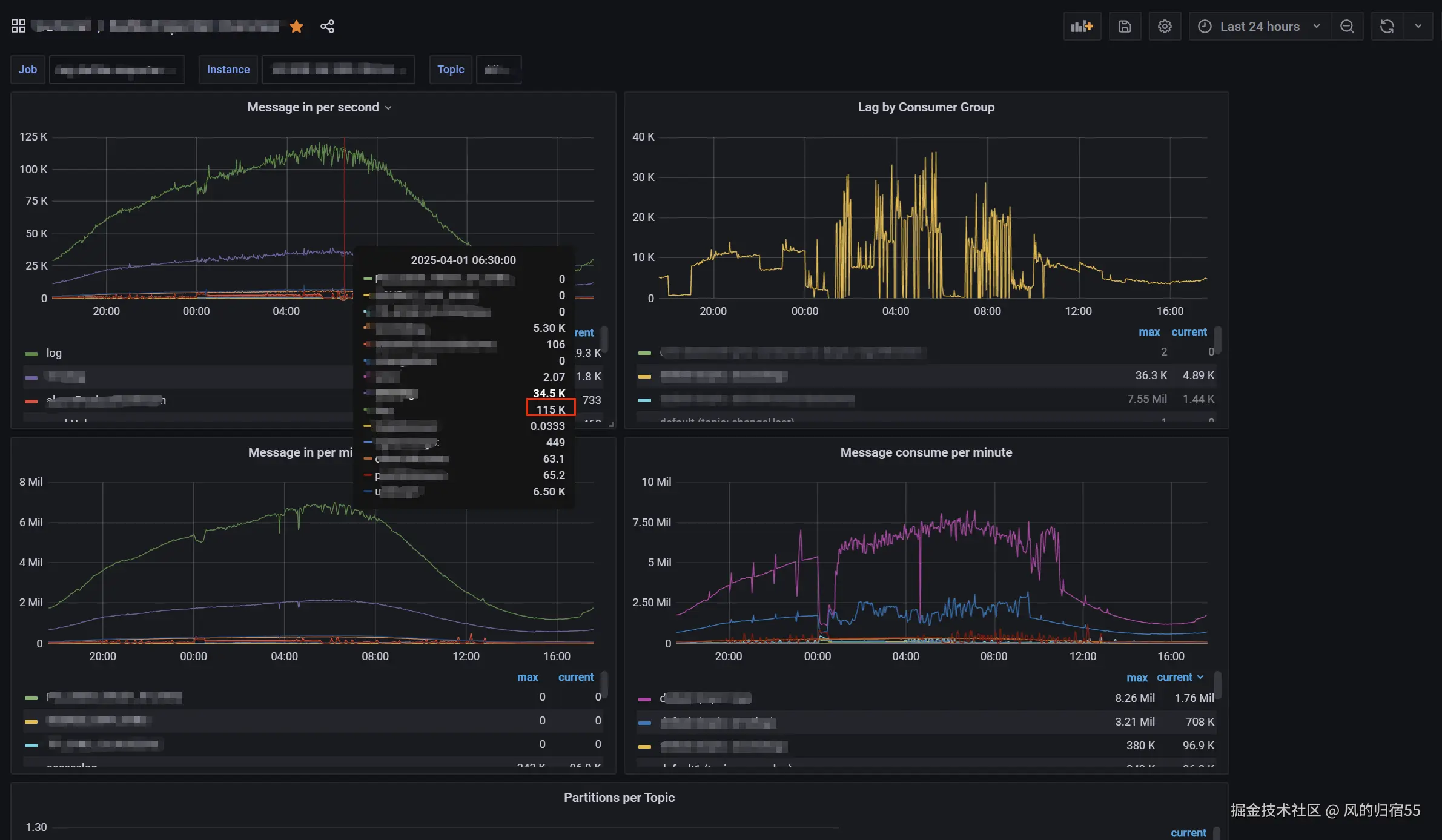The image size is (1442, 840).
Task: Open the Instance variable dropdown value
Action: coord(338,70)
